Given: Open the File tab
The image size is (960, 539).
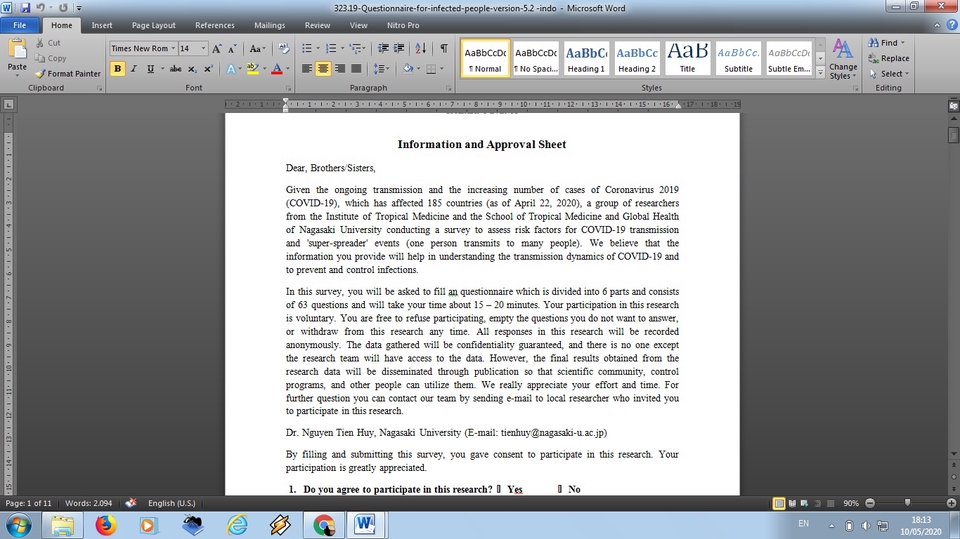Looking at the screenshot, I should (20, 25).
